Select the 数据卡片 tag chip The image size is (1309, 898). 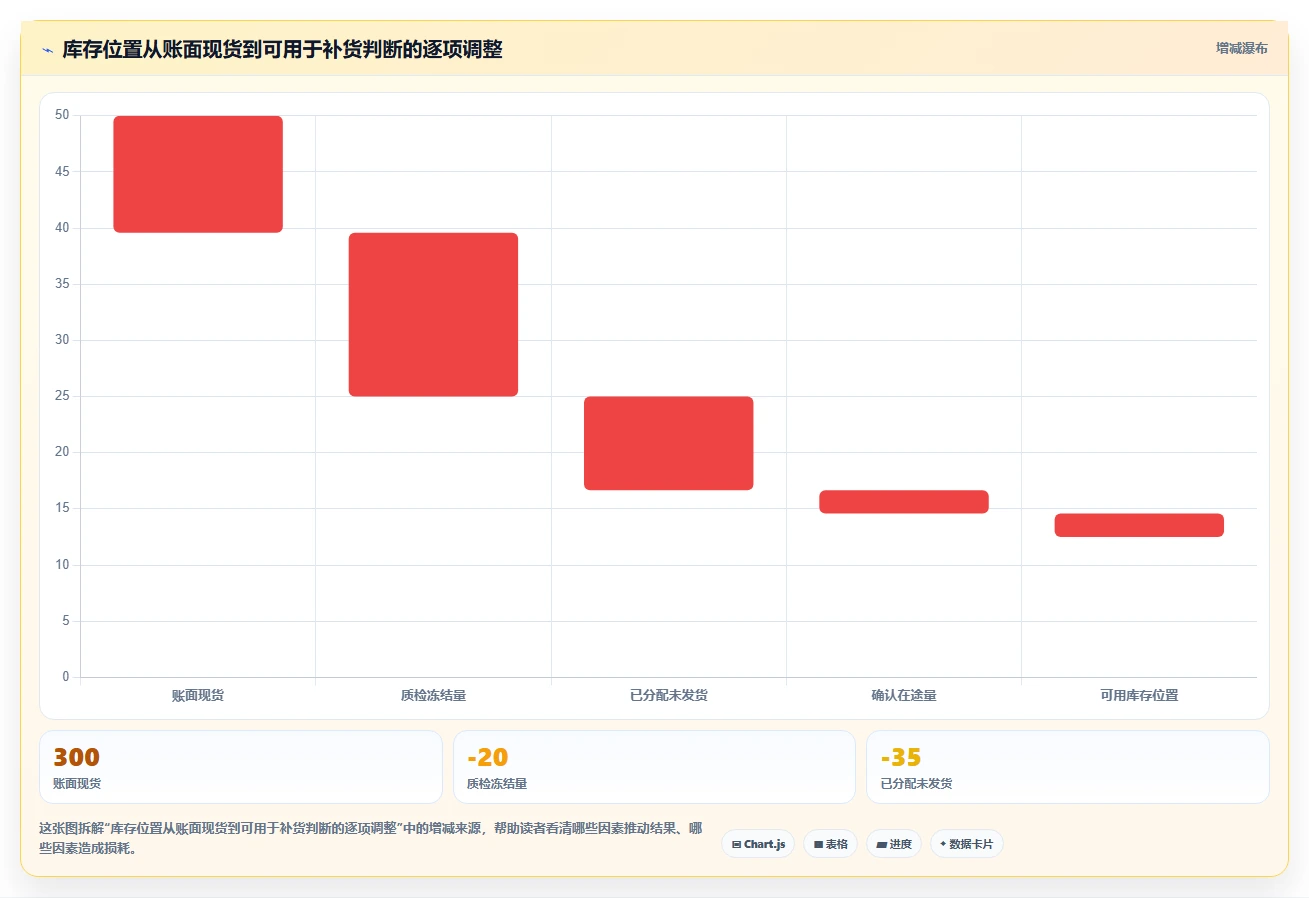pyautogui.click(x=966, y=844)
